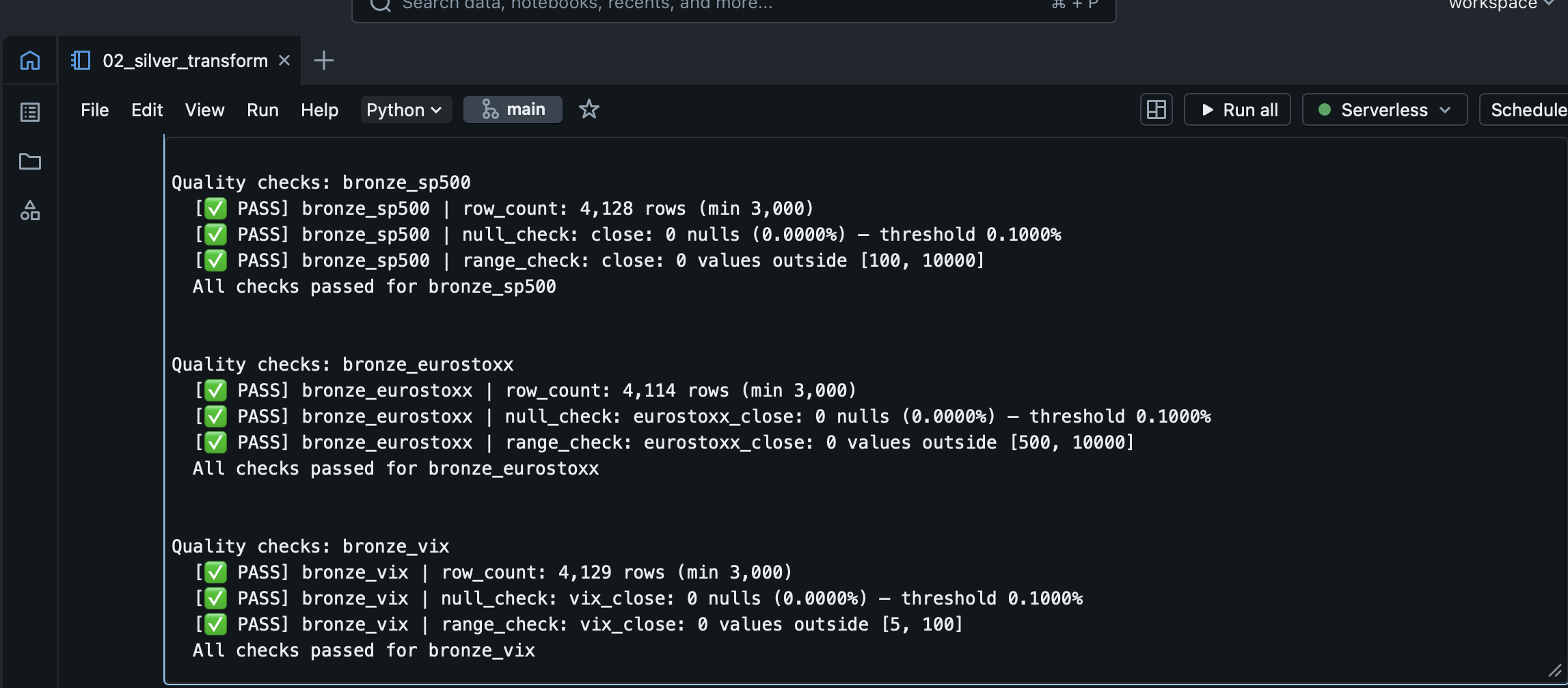Click bronze_eurostoxx row_count 4,114 rows line
The image size is (1568, 688).
coord(525,391)
